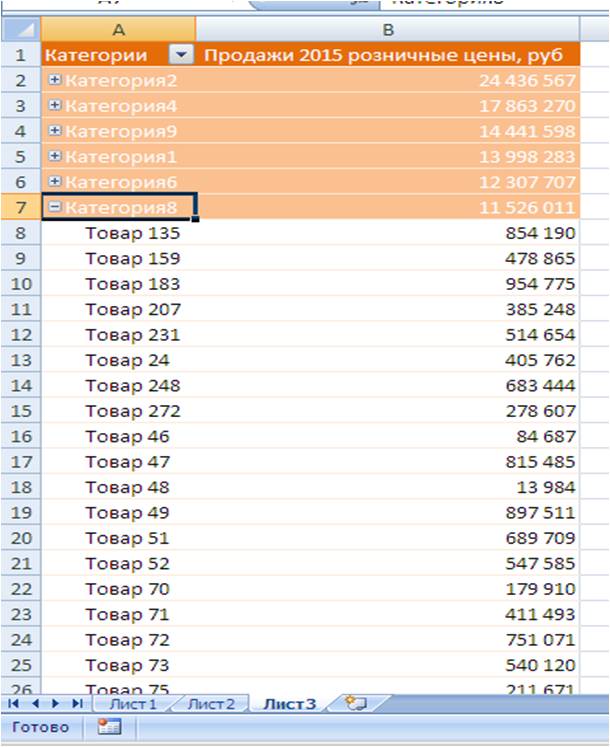This screenshot has height=747, width=610.
Task: Select column B header
Action: pyautogui.click(x=389, y=30)
